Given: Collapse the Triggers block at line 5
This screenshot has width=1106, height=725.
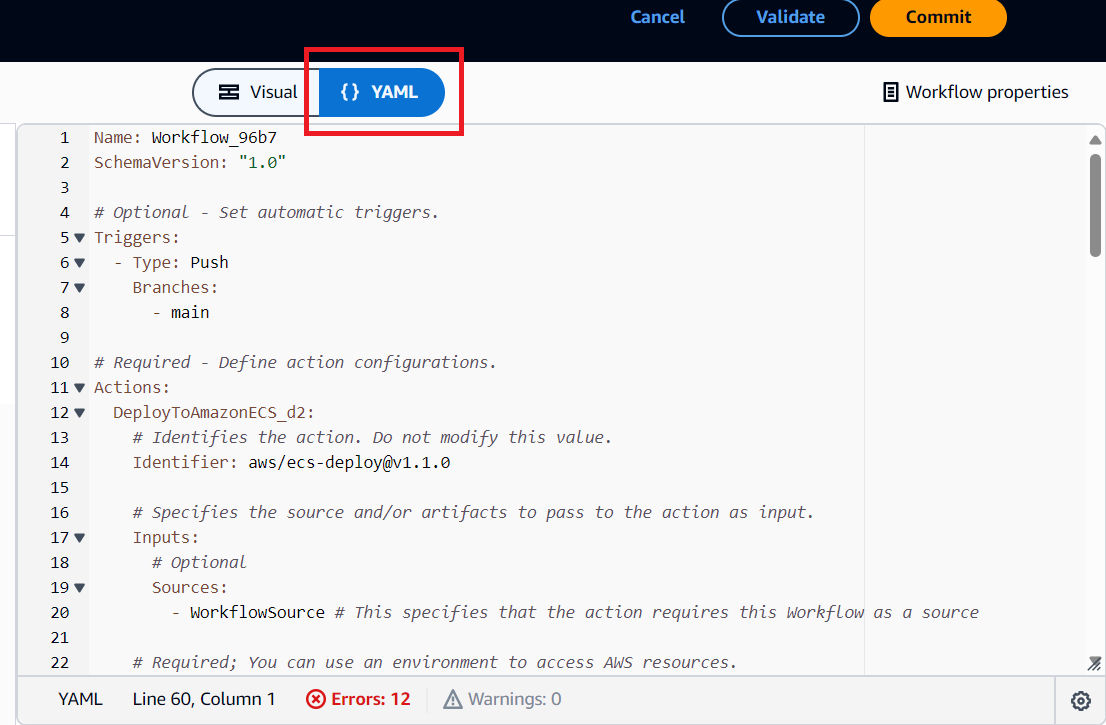Looking at the screenshot, I should click(80, 238).
